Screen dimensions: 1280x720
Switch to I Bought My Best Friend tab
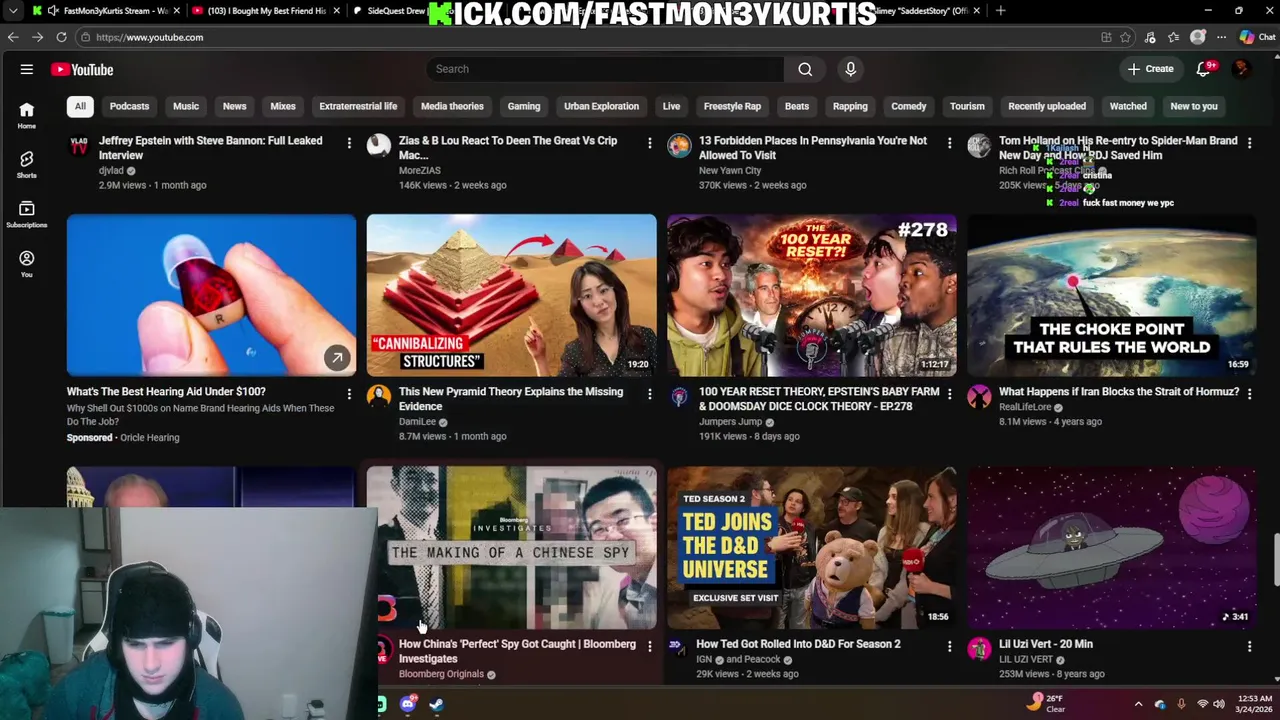click(265, 11)
